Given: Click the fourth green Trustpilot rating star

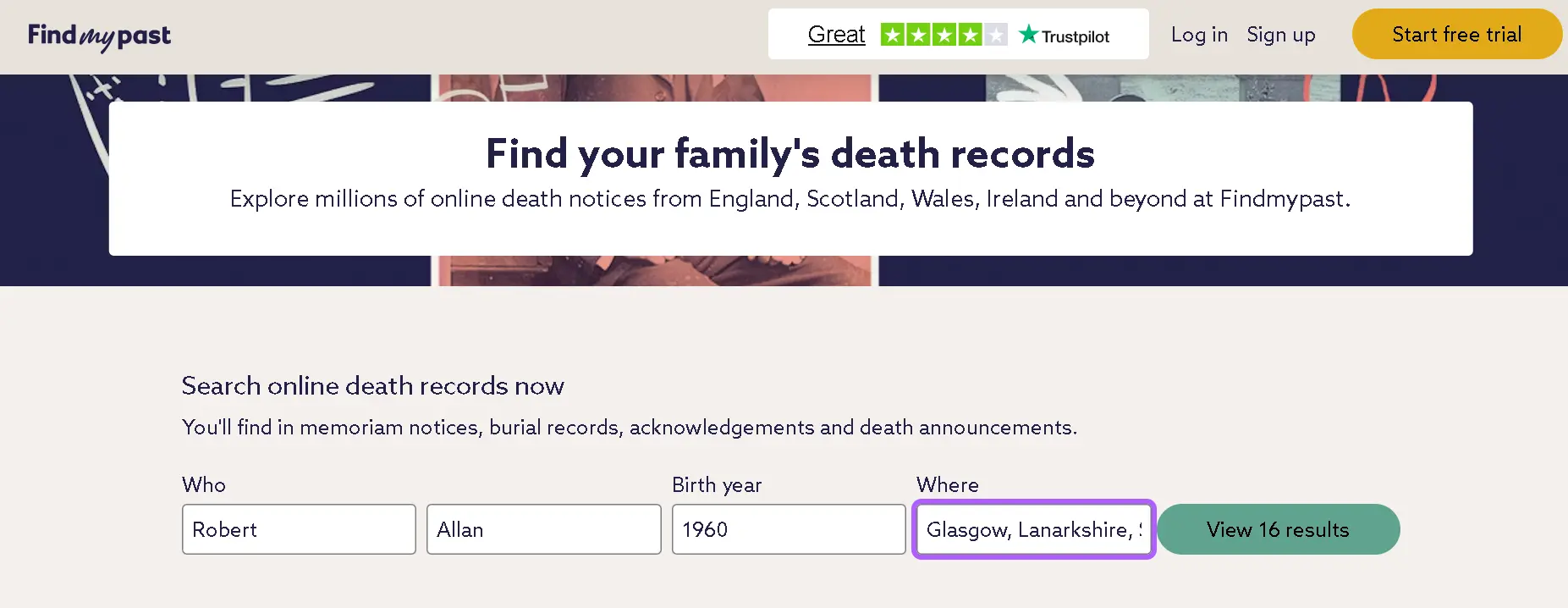Looking at the screenshot, I should 970,35.
